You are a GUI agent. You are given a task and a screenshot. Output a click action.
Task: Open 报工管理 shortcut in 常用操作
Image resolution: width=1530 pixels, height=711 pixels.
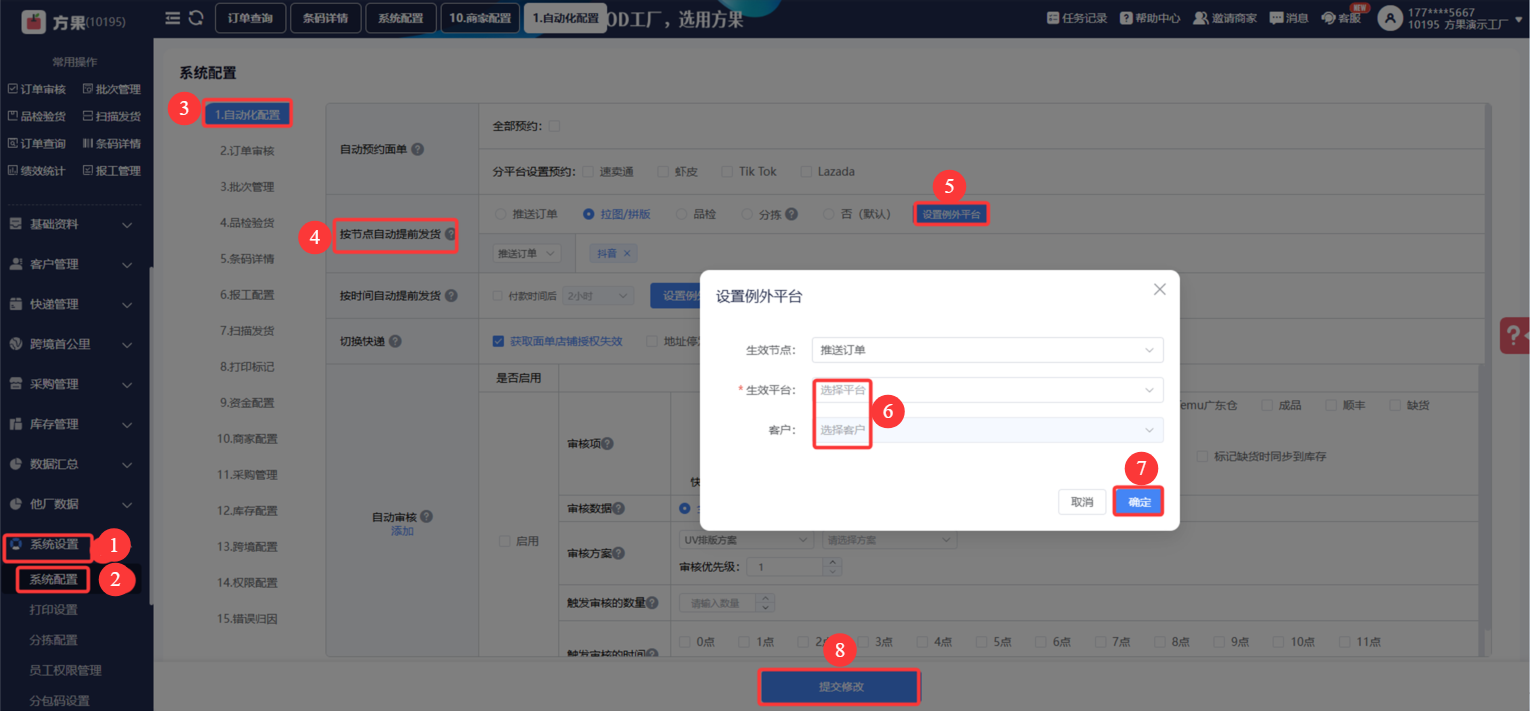112,171
